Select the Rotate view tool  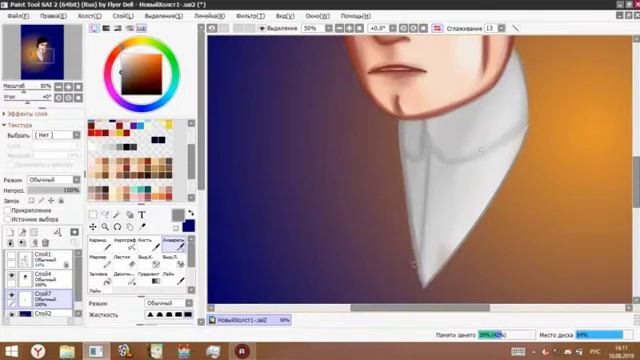click(x=117, y=227)
